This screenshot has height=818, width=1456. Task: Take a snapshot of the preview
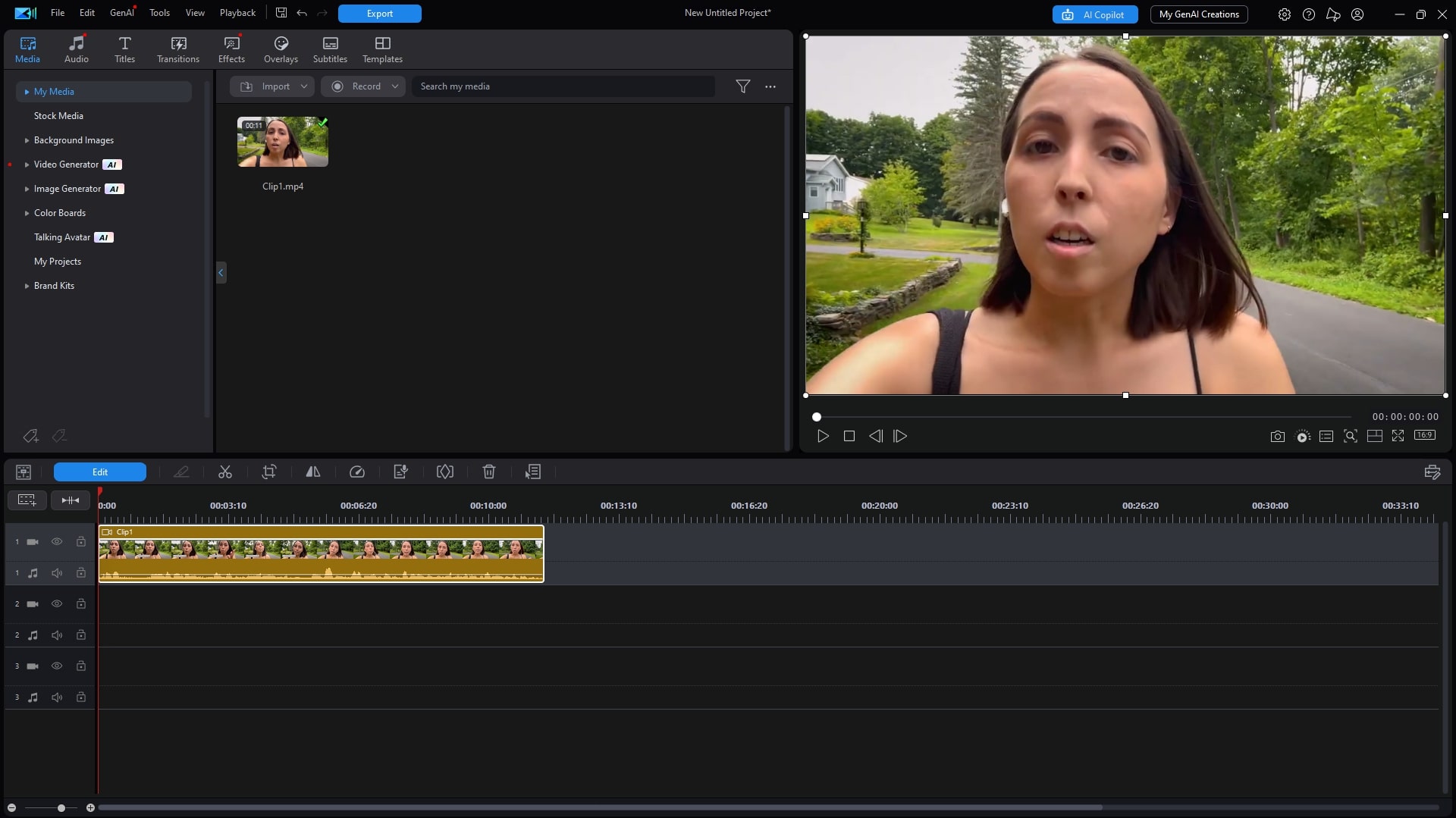coord(1277,436)
